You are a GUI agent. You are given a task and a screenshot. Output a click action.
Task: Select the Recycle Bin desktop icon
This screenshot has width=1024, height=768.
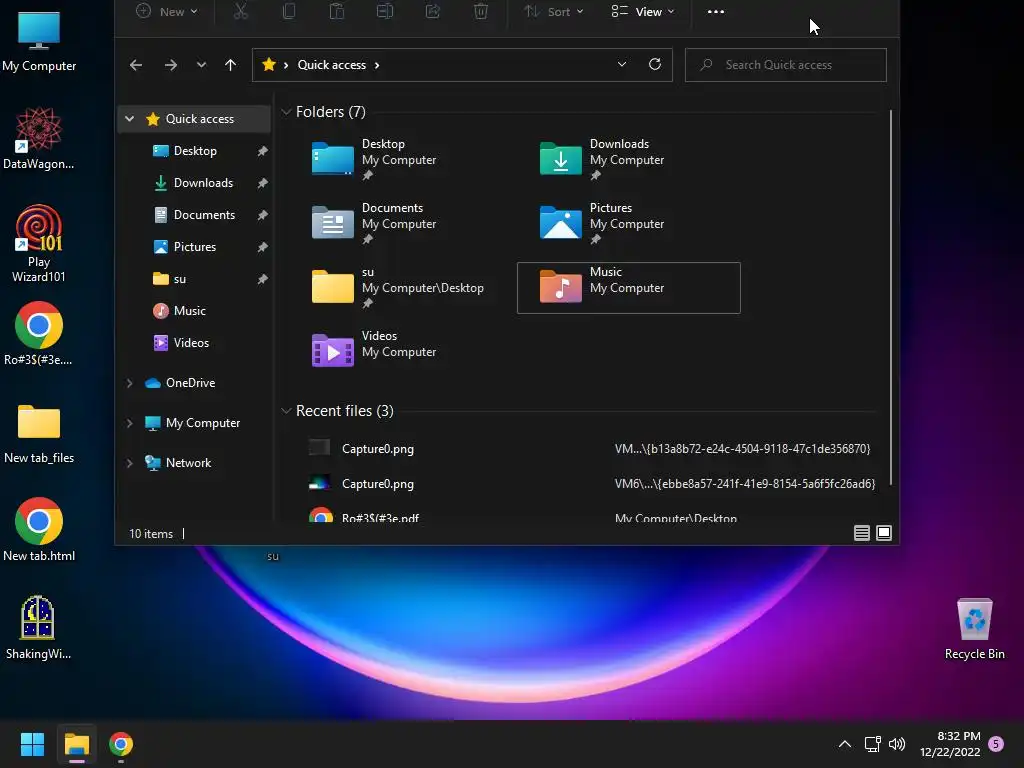pos(974,628)
